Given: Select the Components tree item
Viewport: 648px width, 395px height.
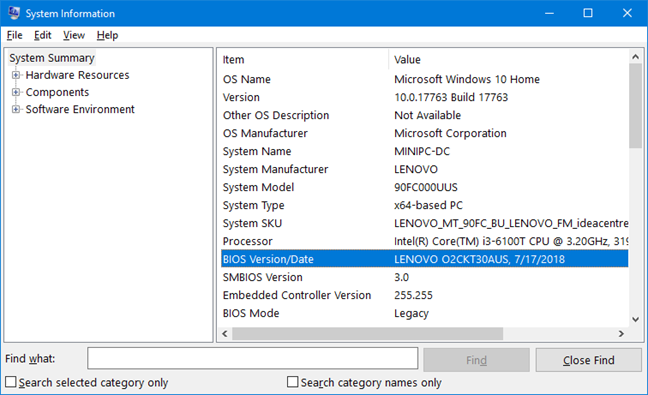Looking at the screenshot, I should point(57,92).
